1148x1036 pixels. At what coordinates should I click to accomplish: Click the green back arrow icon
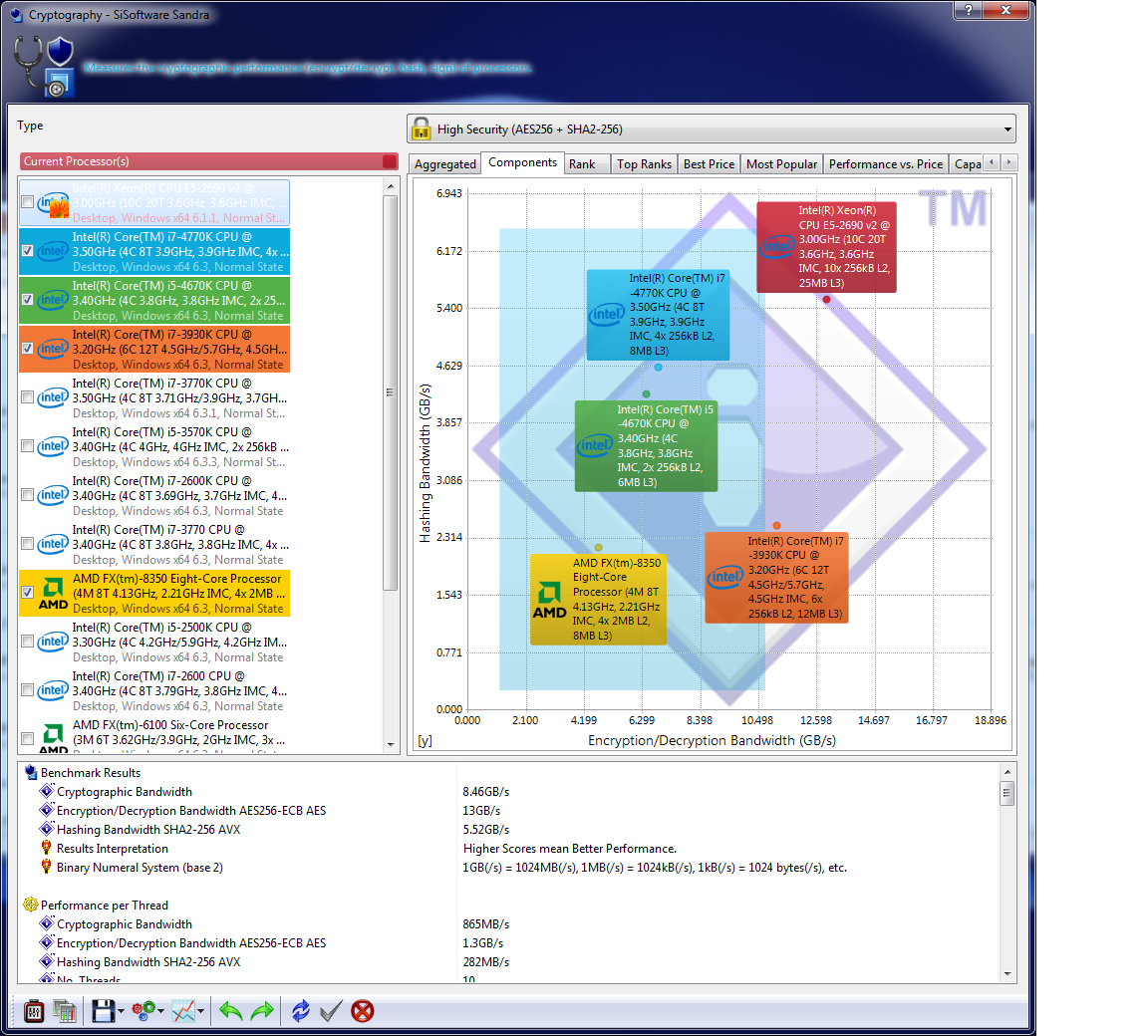pos(230,1011)
